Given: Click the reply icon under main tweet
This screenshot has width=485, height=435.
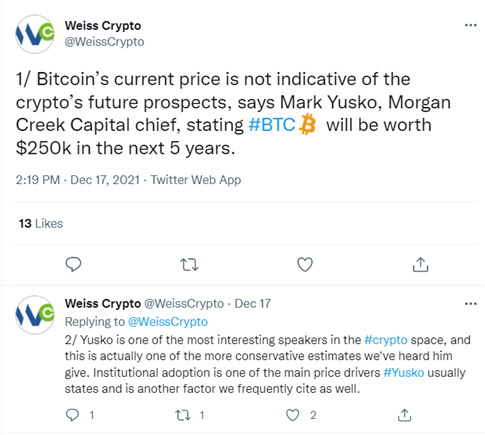Looking at the screenshot, I should [x=73, y=265].
